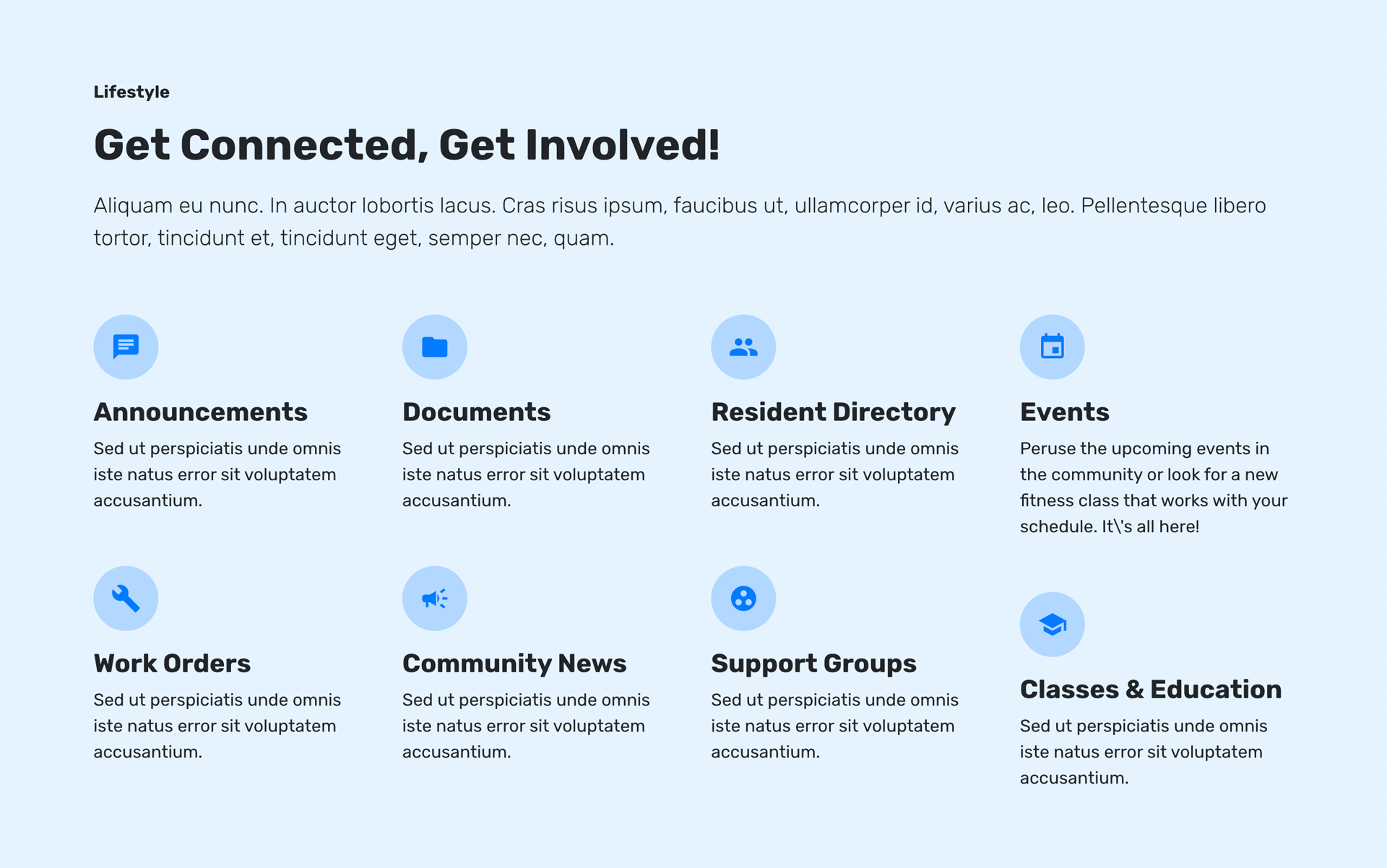Image resolution: width=1387 pixels, height=868 pixels.
Task: Click the Documents folder icon
Action: click(434, 347)
